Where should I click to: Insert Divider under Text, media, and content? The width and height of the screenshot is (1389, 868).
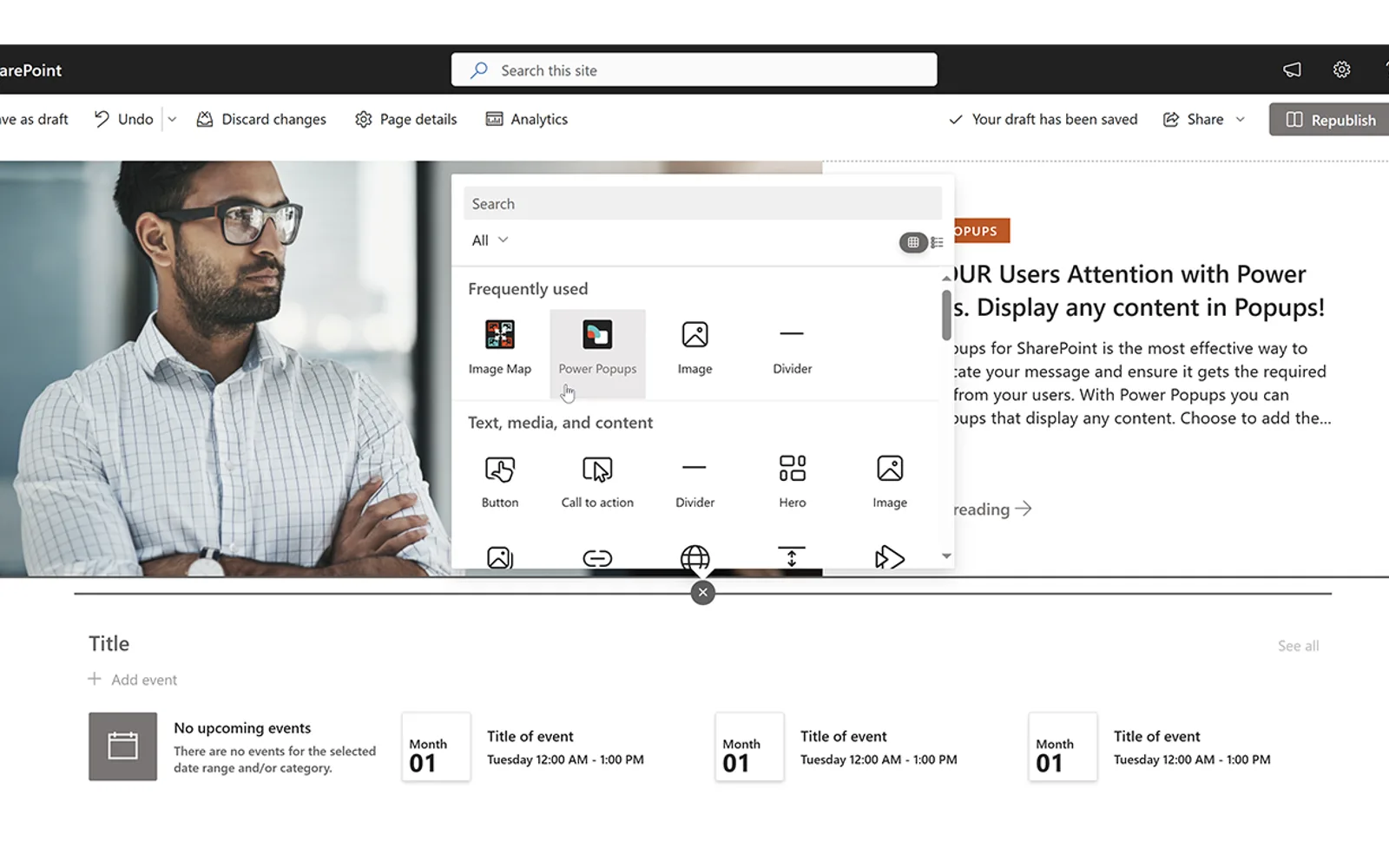[x=694, y=482]
